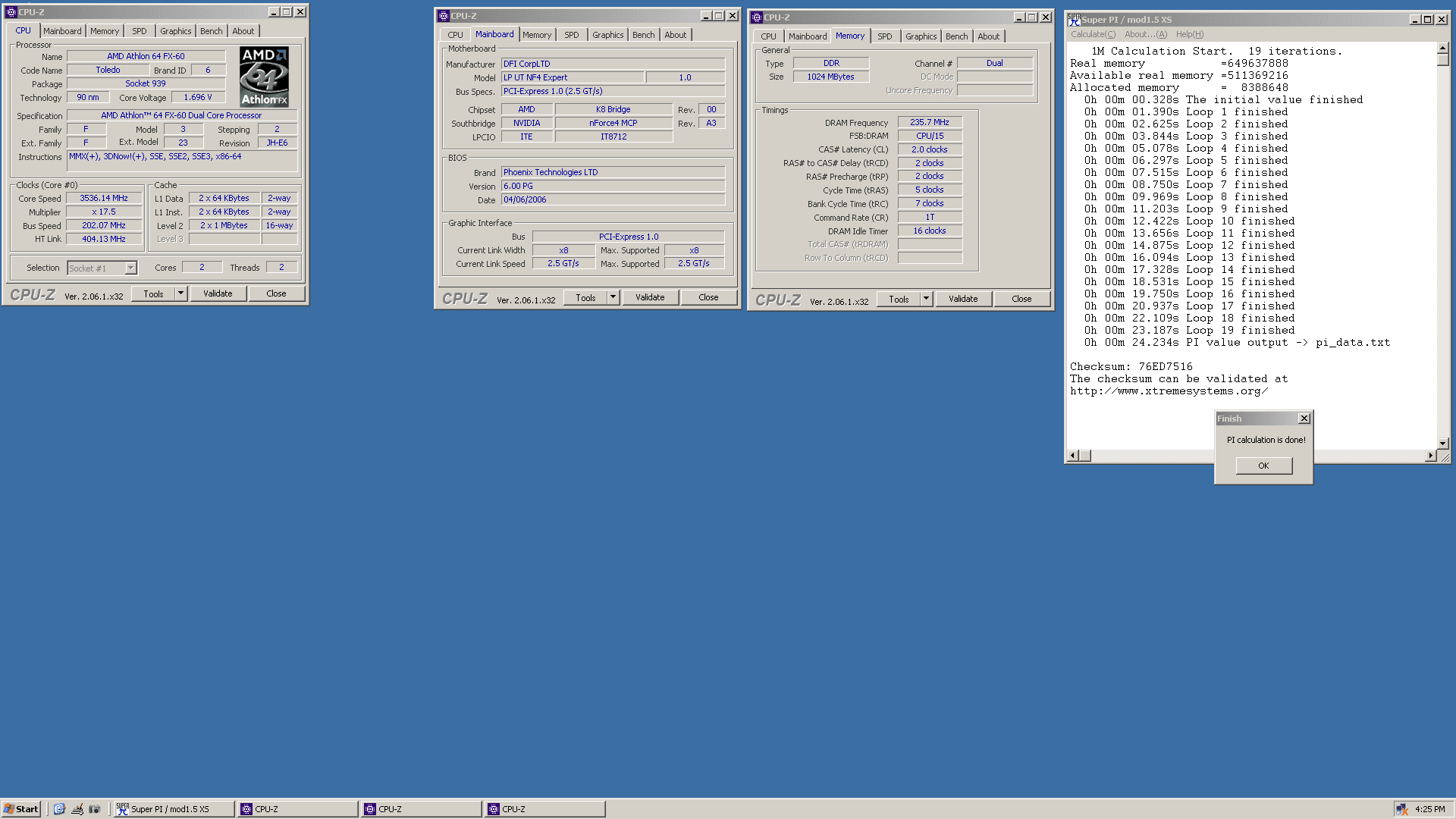Open the SPD tab in the CPU window
This screenshot has width=1456, height=819.
pos(140,31)
